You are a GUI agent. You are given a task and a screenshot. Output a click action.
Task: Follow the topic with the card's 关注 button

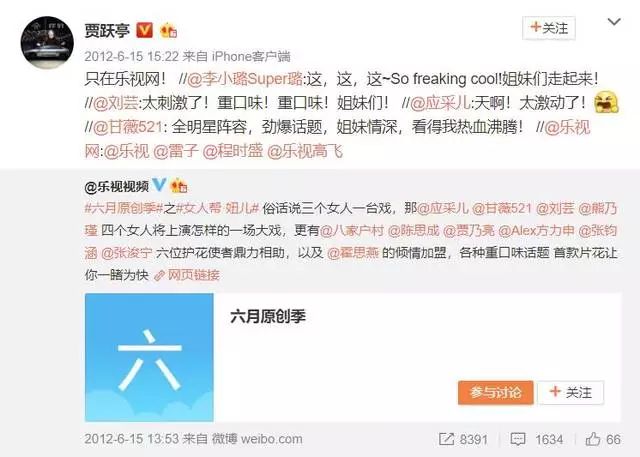coord(571,393)
